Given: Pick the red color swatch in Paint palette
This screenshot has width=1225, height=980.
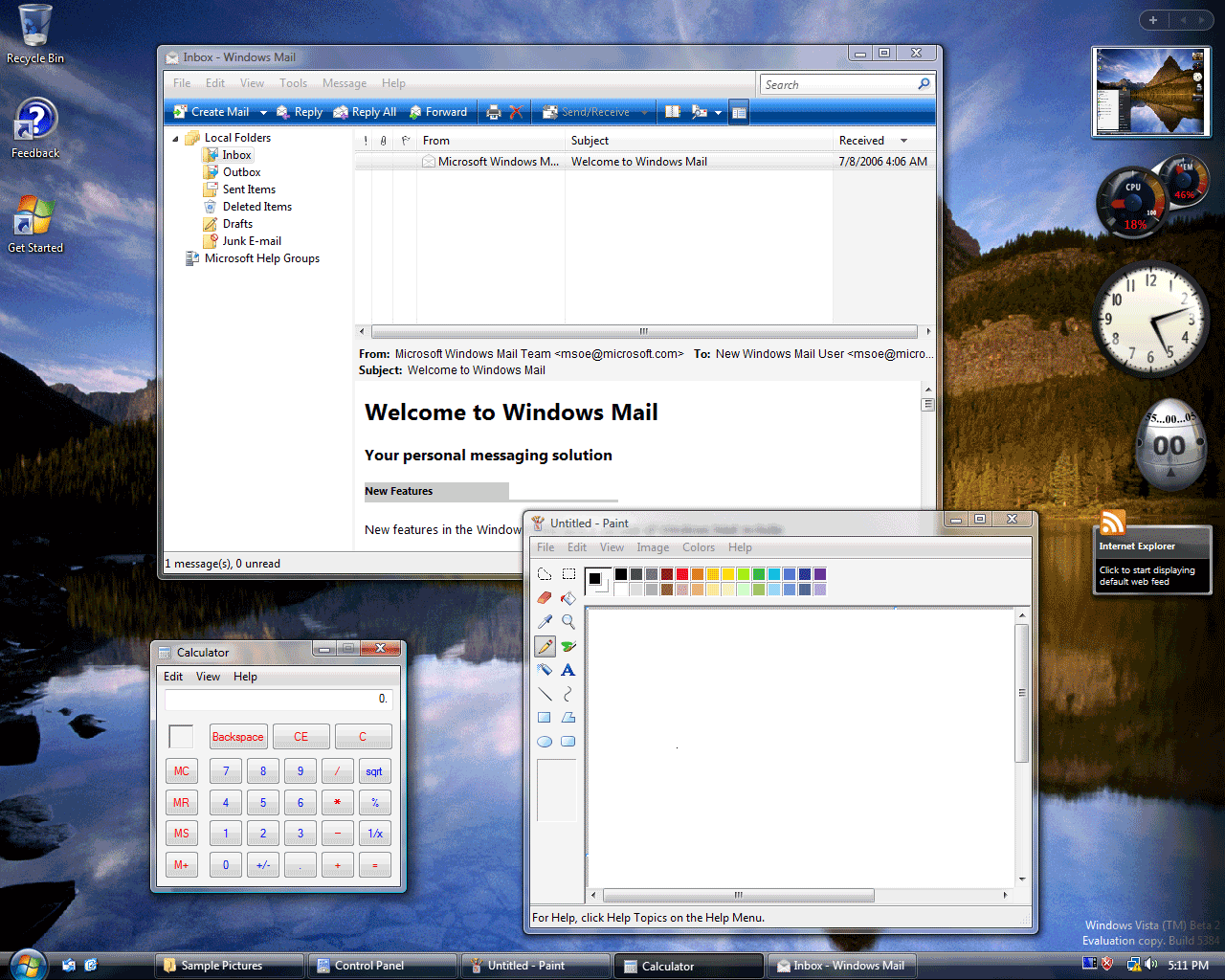Looking at the screenshot, I should [x=682, y=574].
